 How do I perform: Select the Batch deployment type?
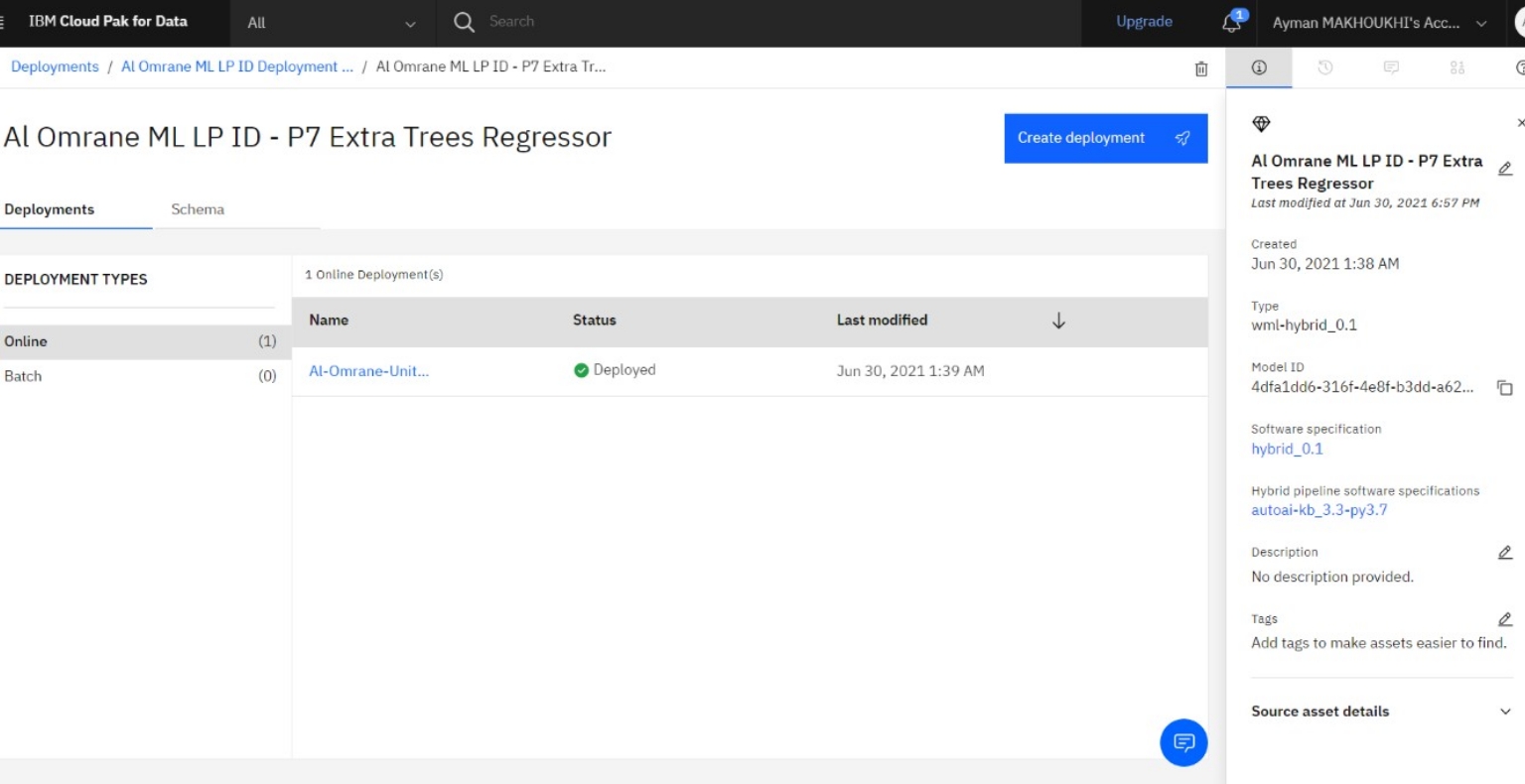23,376
